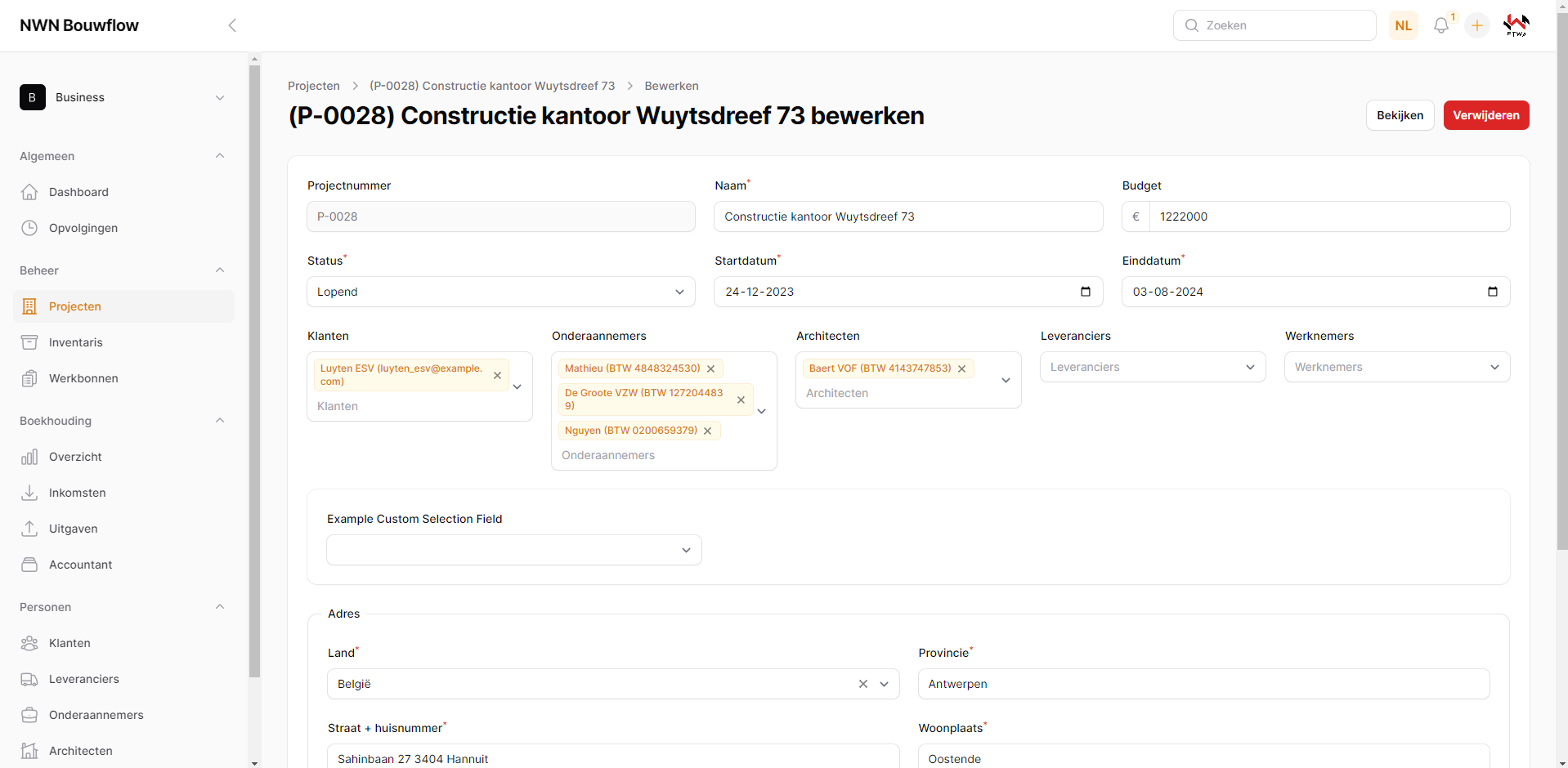Click the Bekijken button
The height and width of the screenshot is (768, 1568).
pyautogui.click(x=1399, y=115)
